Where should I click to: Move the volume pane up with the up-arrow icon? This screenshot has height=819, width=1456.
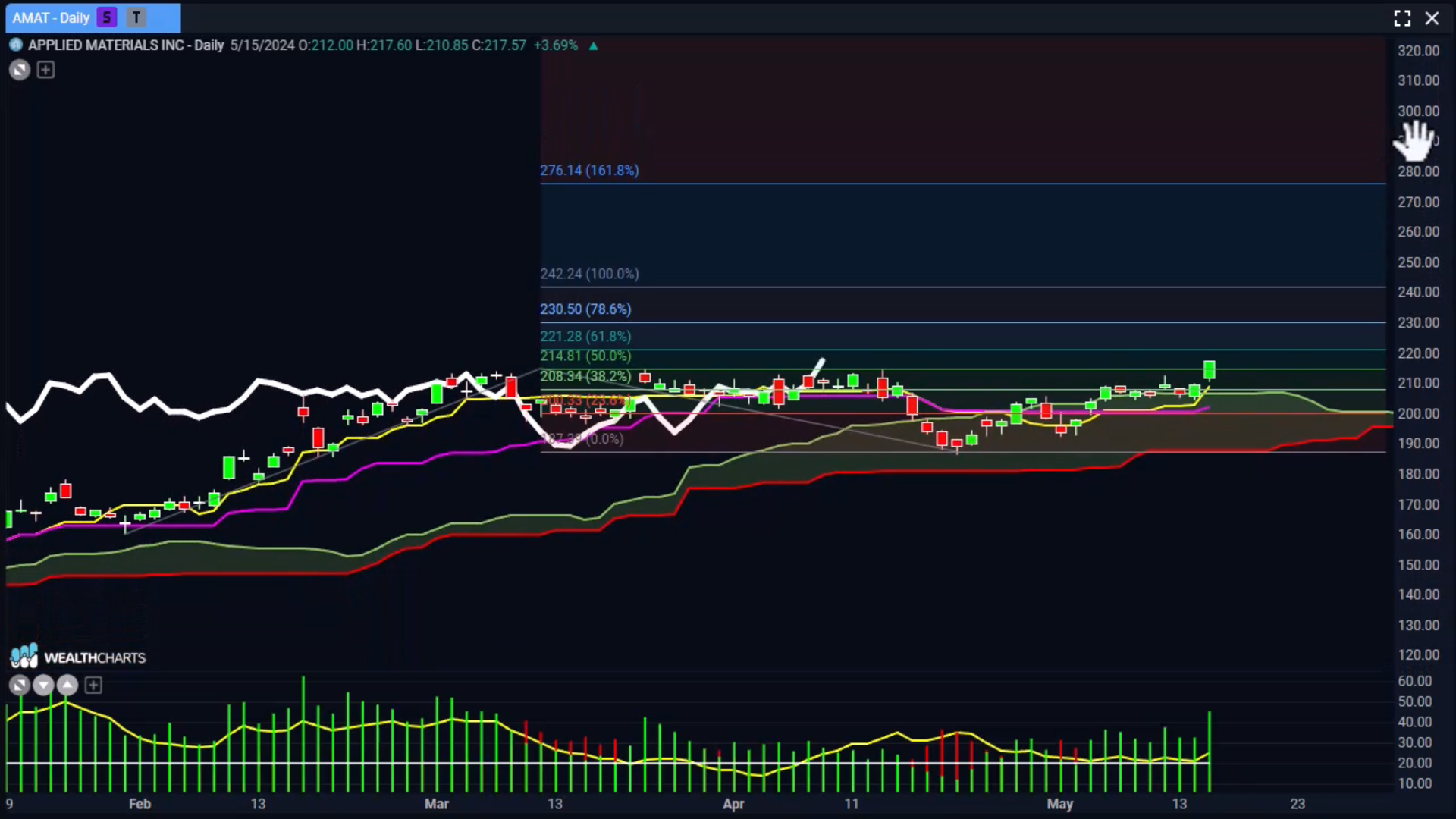tap(67, 686)
